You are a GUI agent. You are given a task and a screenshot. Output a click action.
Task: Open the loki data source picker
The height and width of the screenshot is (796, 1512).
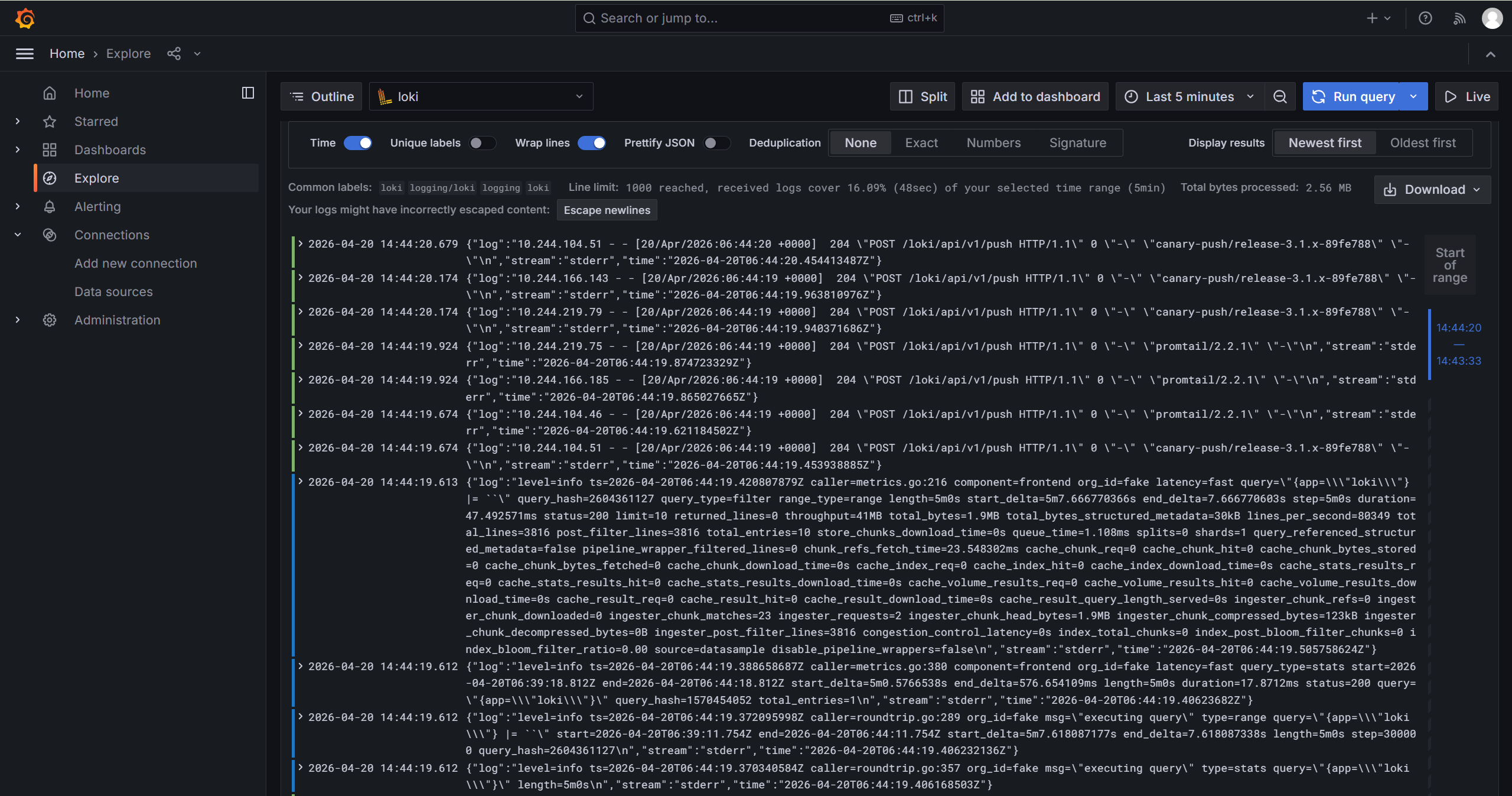pyautogui.click(x=481, y=96)
